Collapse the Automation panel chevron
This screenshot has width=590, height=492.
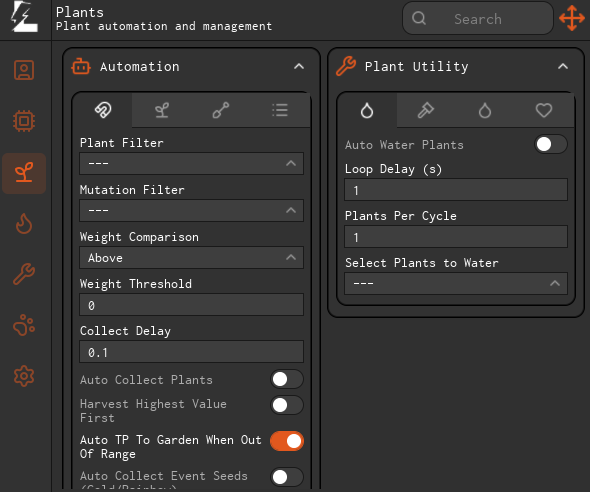tap(299, 67)
